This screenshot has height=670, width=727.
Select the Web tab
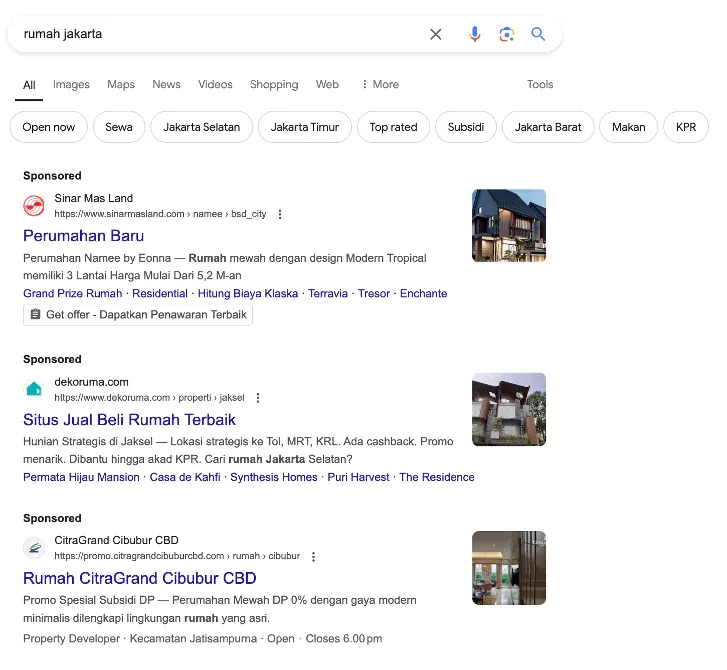coord(327,84)
